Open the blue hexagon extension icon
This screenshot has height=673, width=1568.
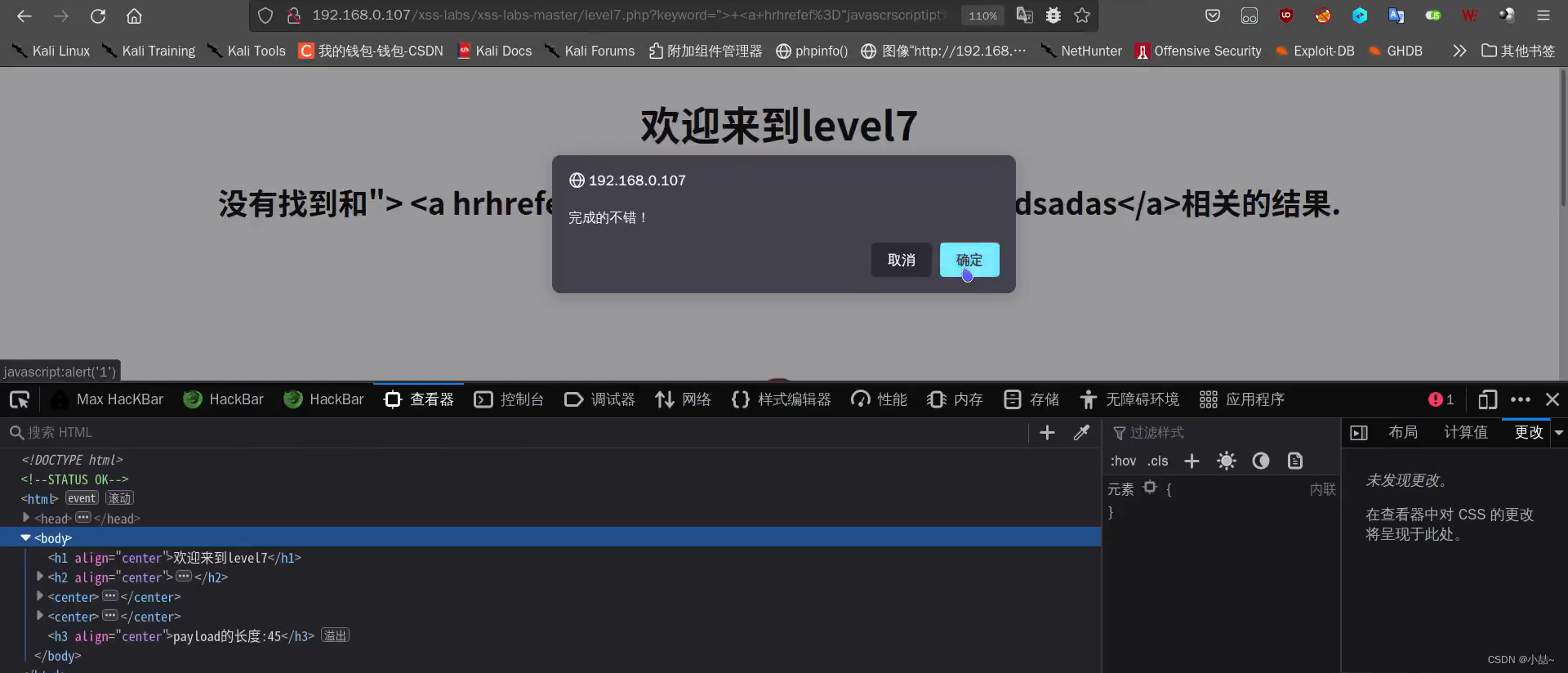pyautogui.click(x=1360, y=16)
